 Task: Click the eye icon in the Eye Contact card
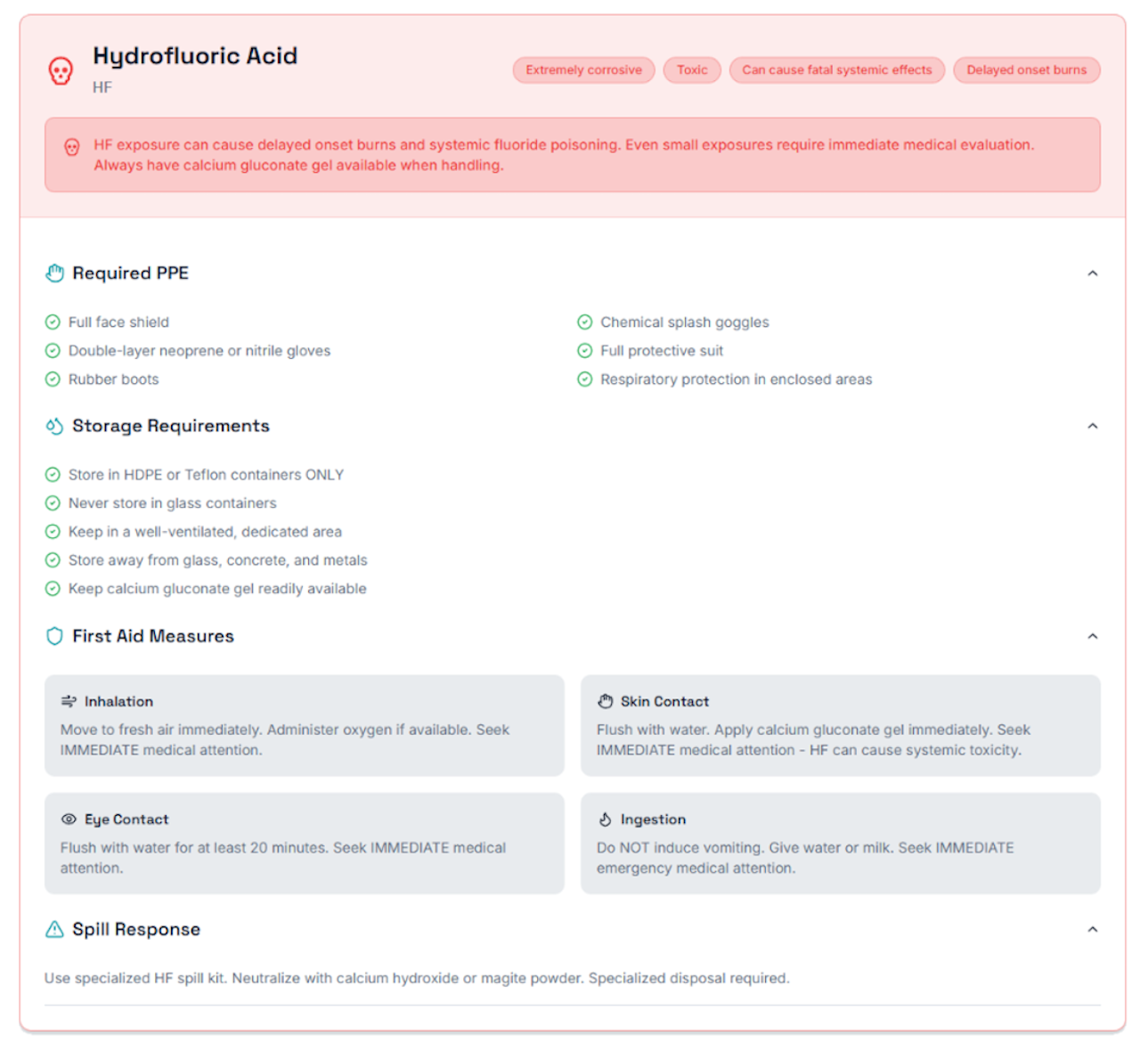coord(69,820)
